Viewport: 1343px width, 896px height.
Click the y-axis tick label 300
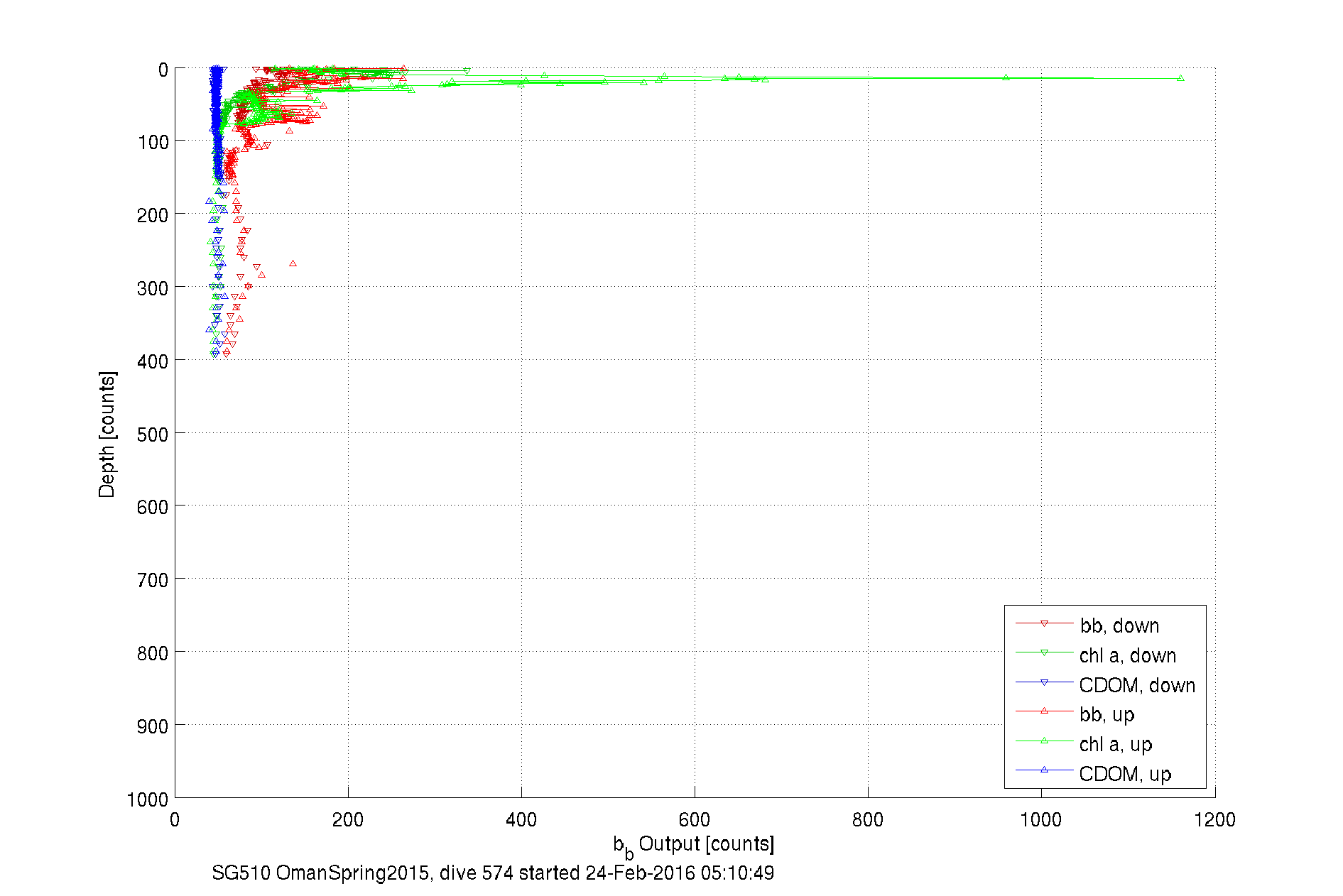[153, 288]
